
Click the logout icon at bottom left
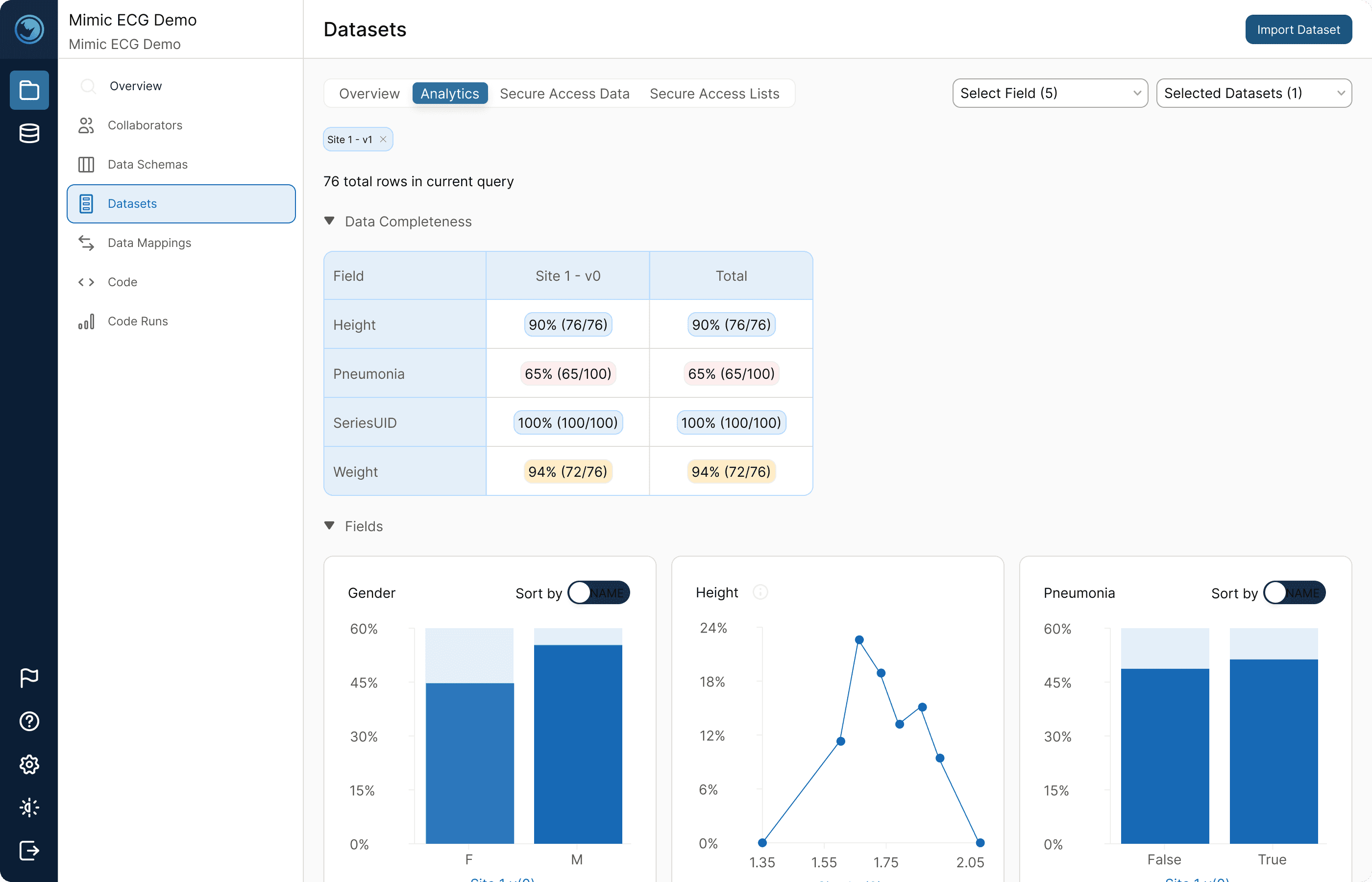29,851
